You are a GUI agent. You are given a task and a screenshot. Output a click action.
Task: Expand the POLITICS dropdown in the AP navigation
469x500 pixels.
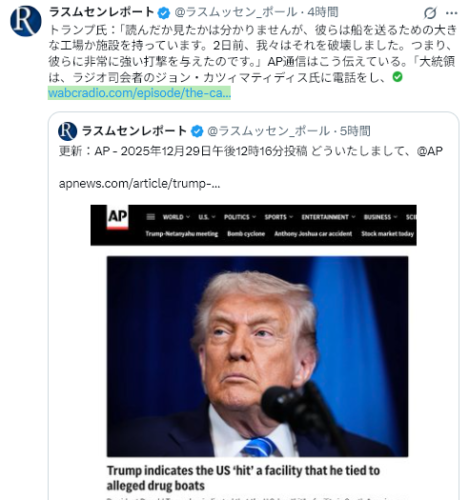[x=240, y=217]
